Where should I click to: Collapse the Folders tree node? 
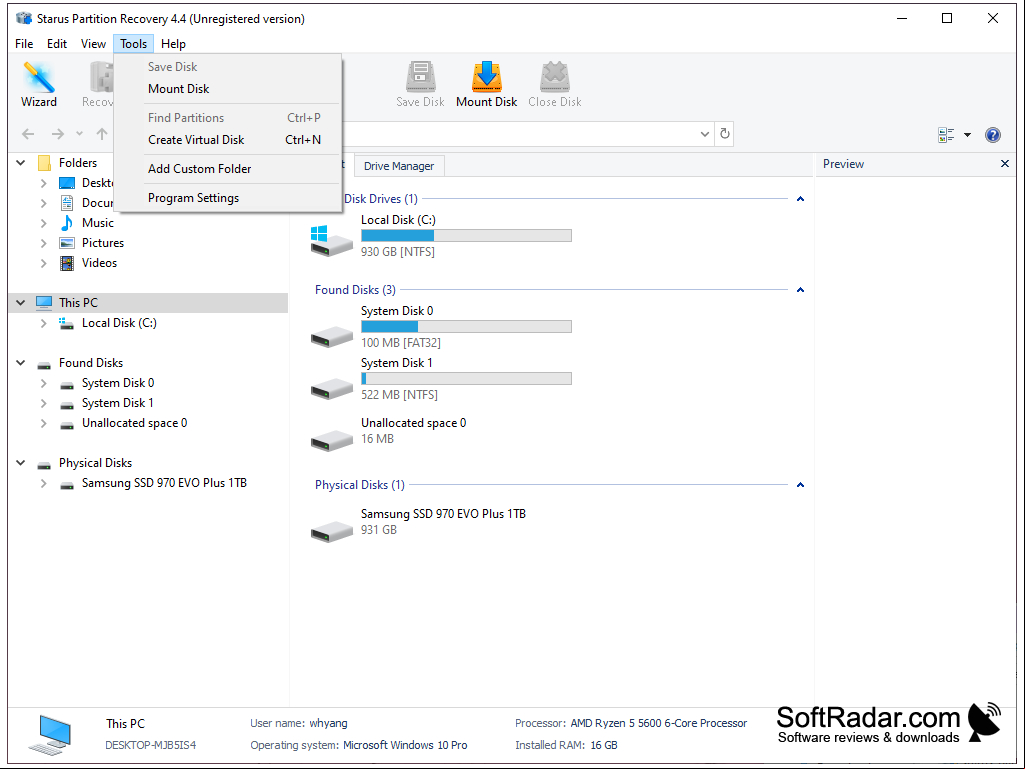21,163
